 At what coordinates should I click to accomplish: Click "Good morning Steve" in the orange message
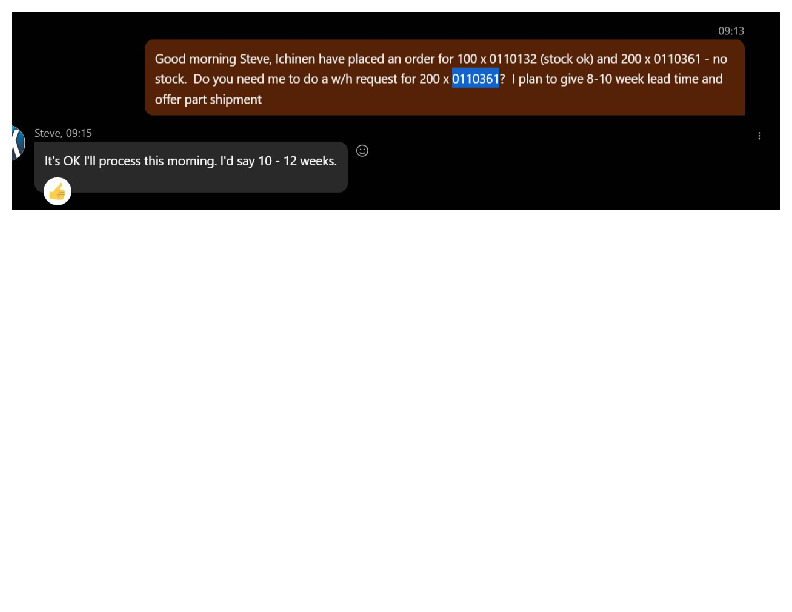pos(213,59)
